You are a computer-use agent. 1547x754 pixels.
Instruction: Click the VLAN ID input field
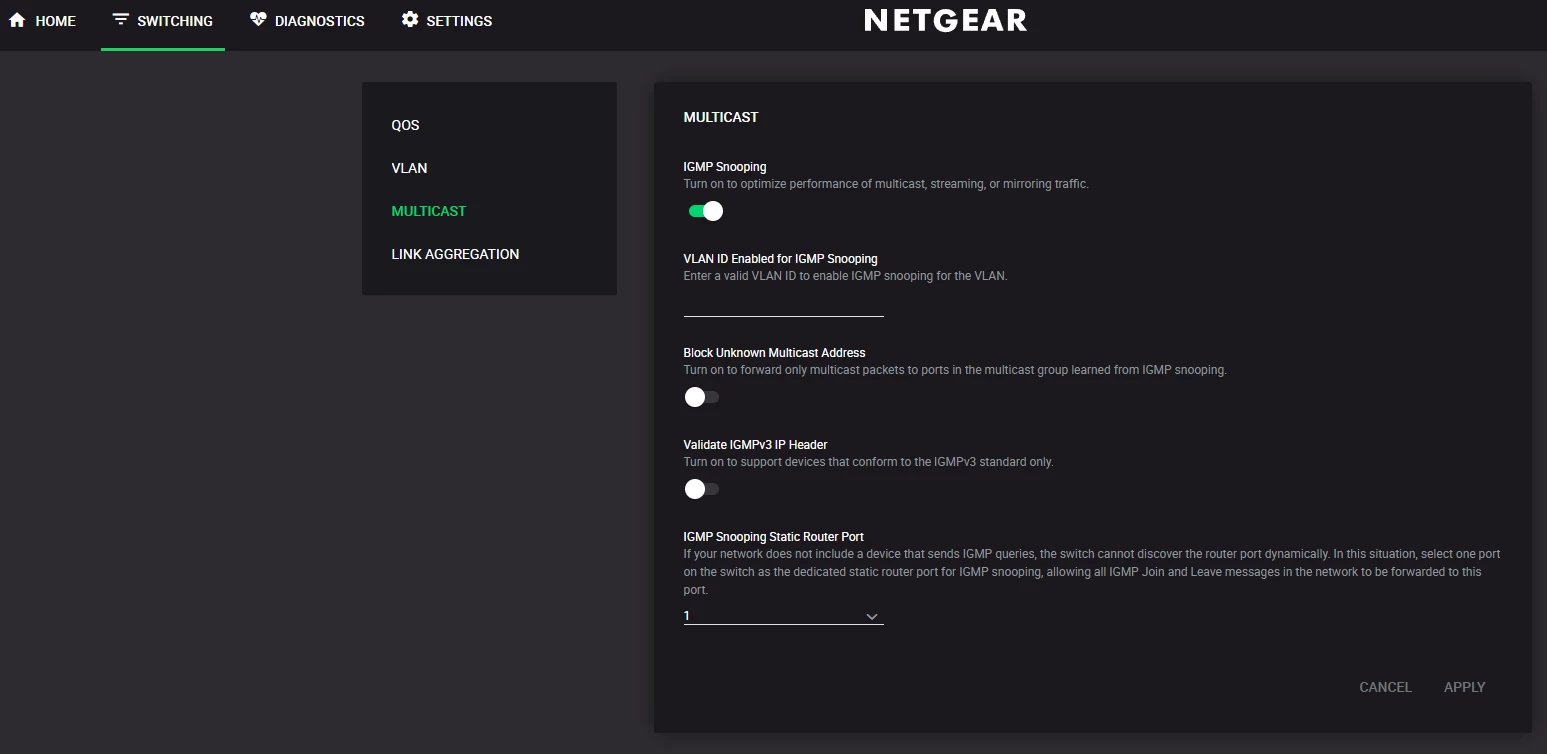click(x=783, y=305)
